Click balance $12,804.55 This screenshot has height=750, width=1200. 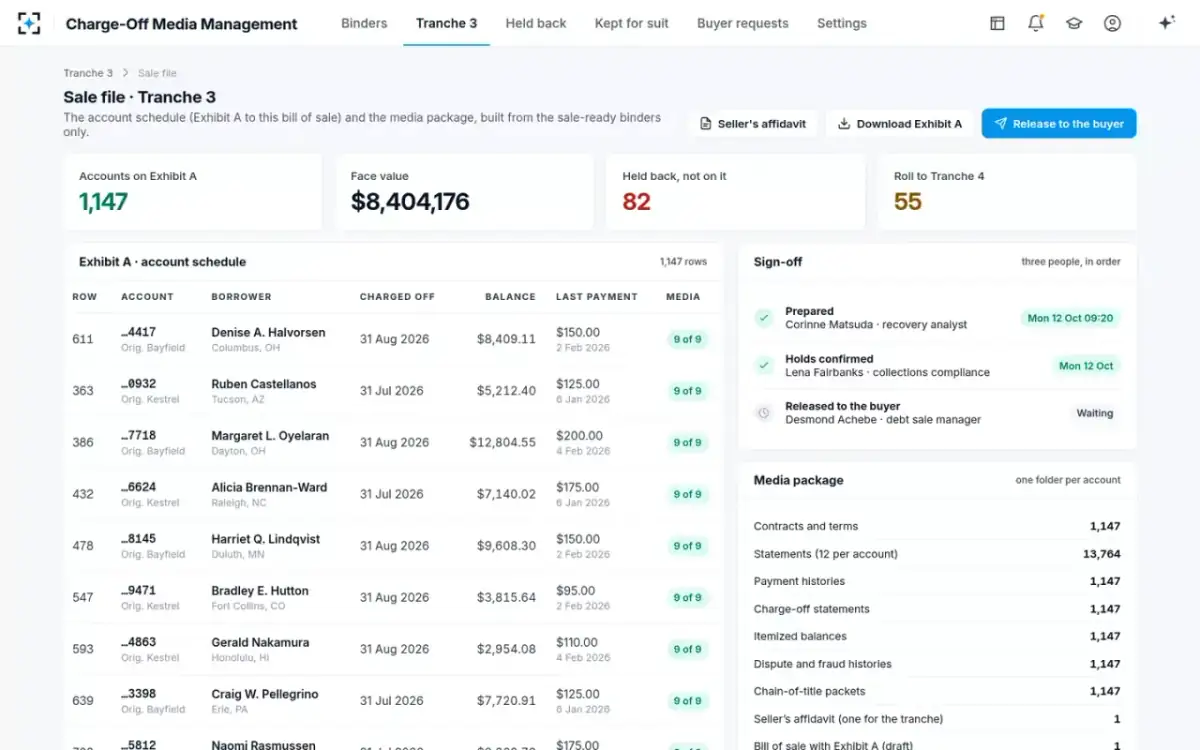[503, 442]
